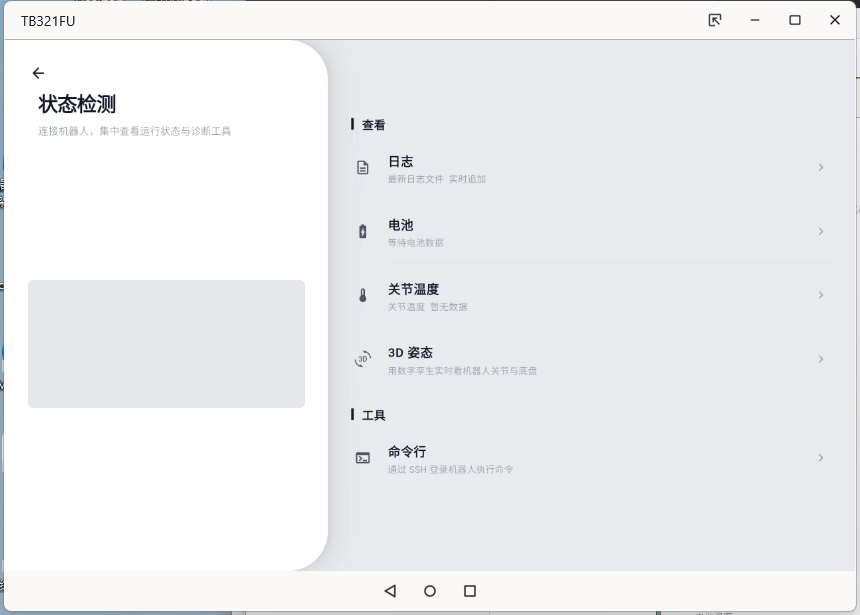This screenshot has height=615, width=860.
Task: Maximize the TB321FU window
Action: click(795, 20)
